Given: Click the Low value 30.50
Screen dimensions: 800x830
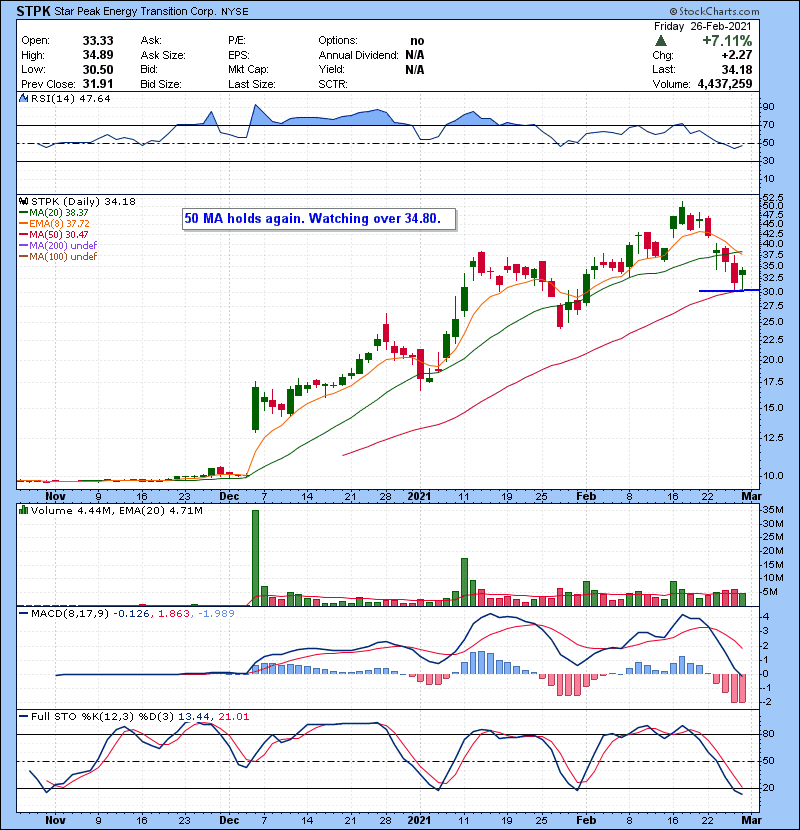Looking at the screenshot, I should click(x=98, y=69).
